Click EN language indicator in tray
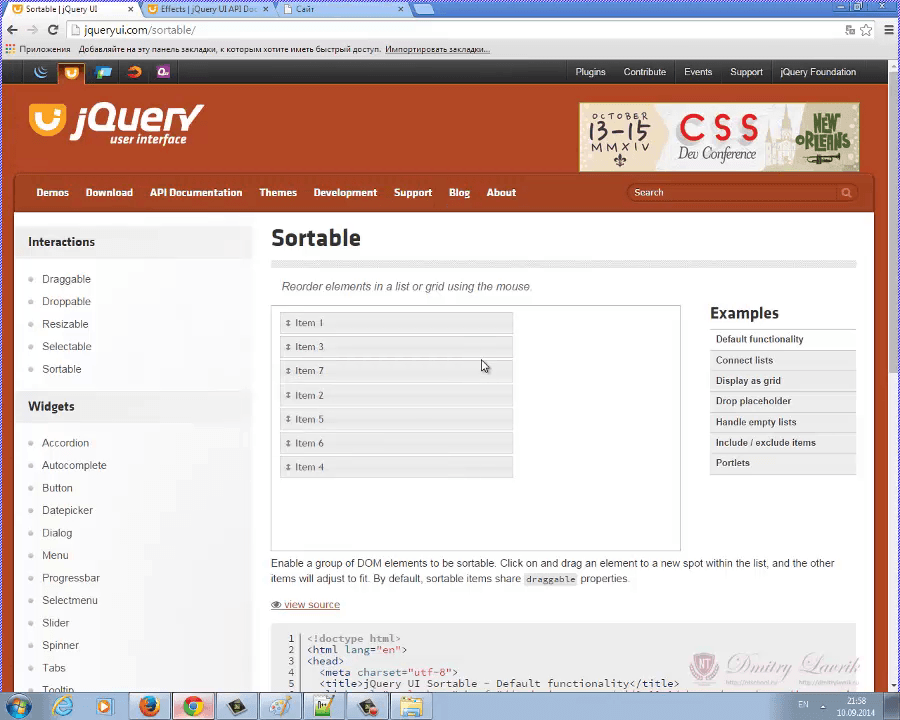Screen dimensions: 900x720 803,704
